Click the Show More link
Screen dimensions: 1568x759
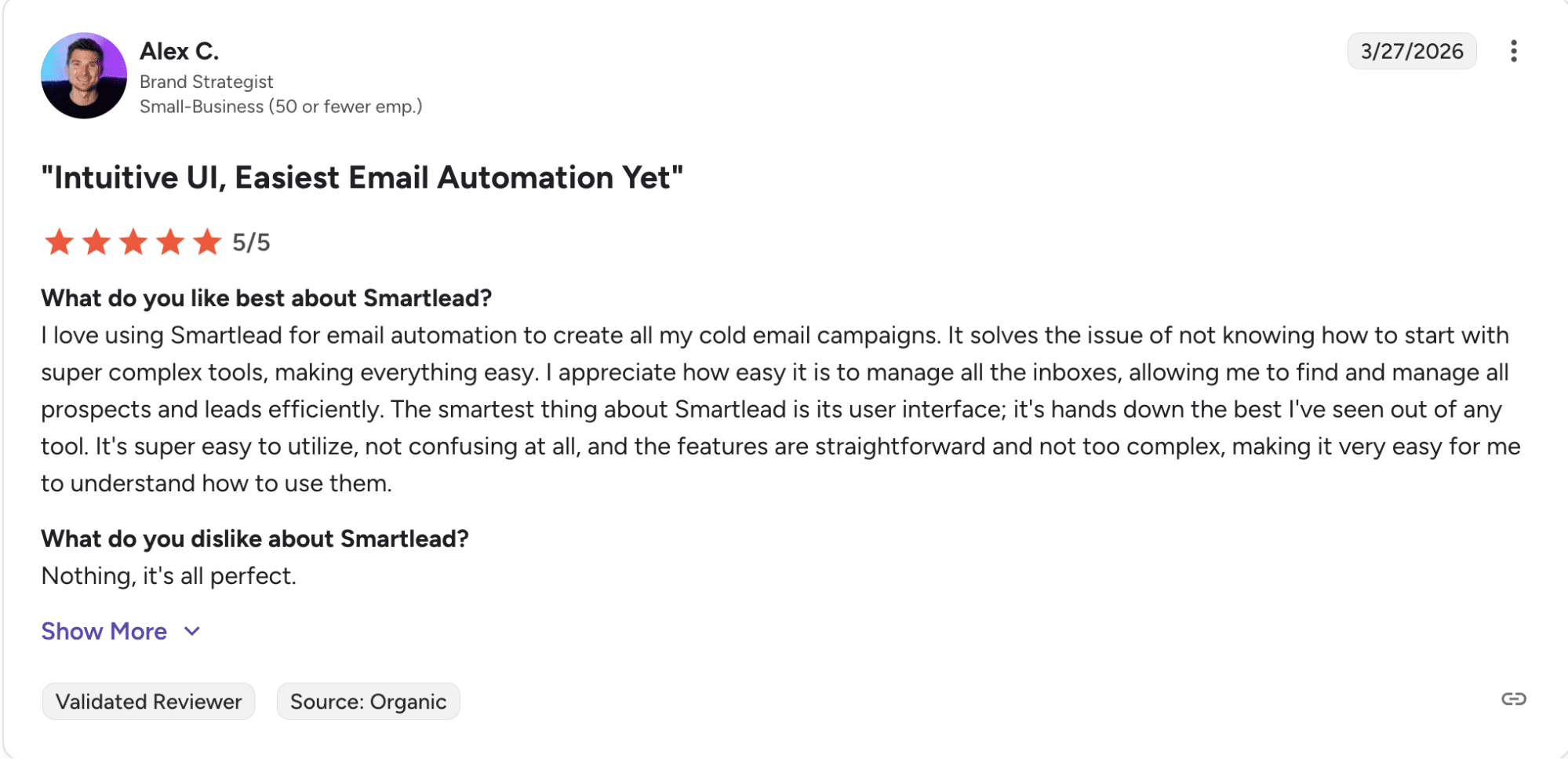click(x=104, y=631)
